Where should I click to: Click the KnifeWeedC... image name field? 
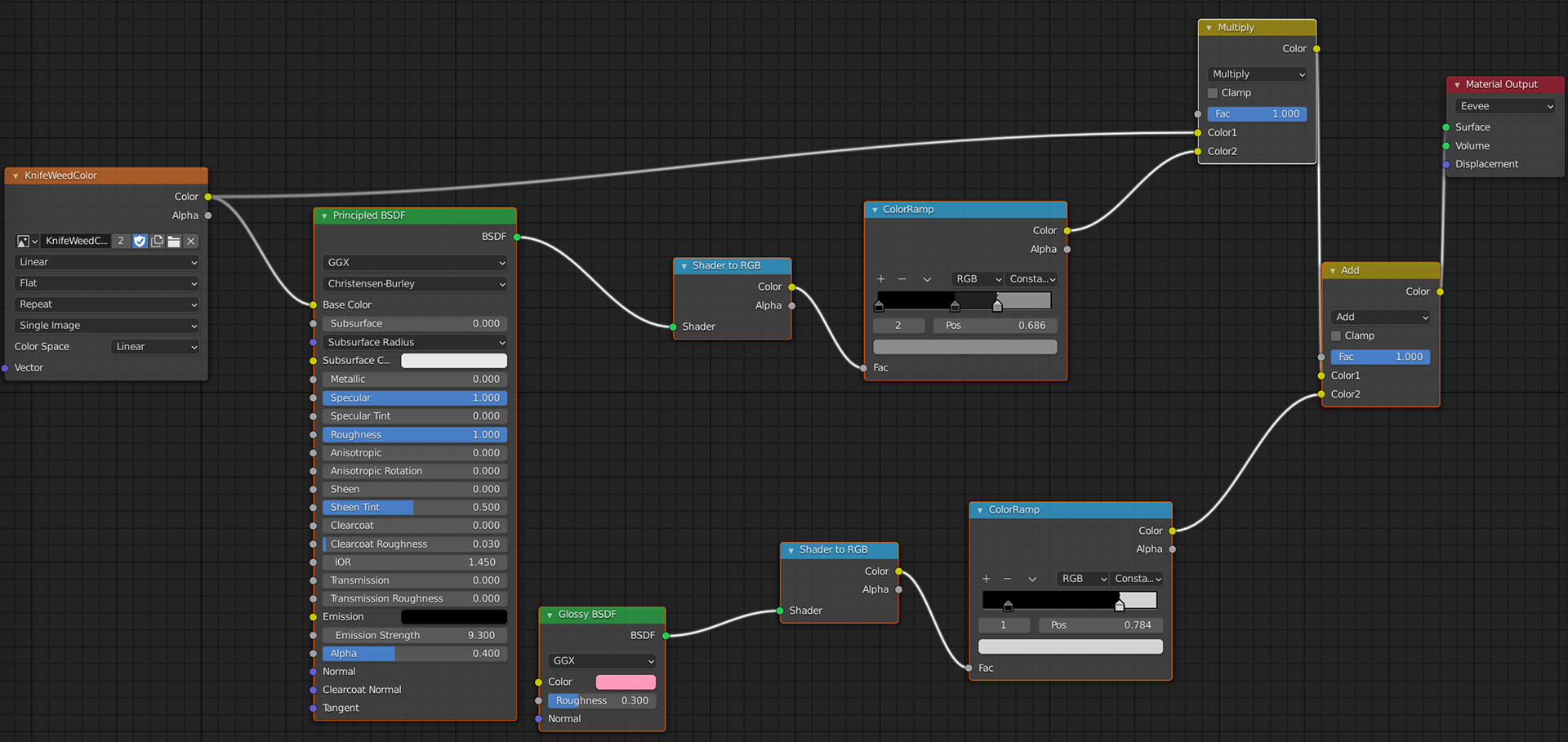75,241
